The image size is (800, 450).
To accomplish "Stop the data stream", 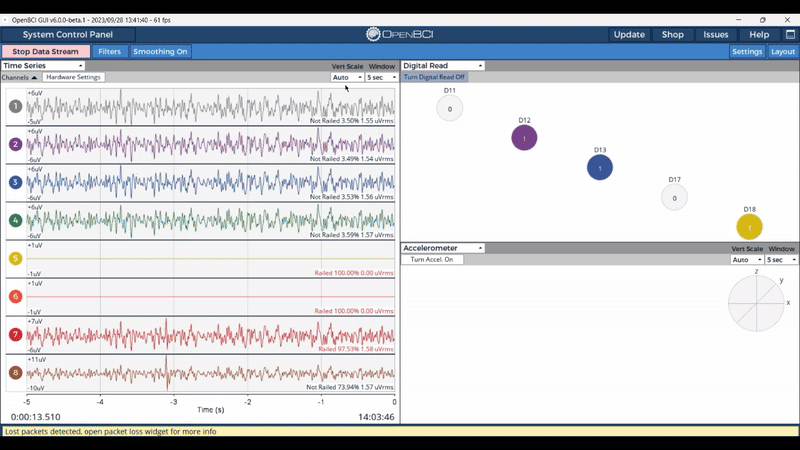I will (x=45, y=52).
